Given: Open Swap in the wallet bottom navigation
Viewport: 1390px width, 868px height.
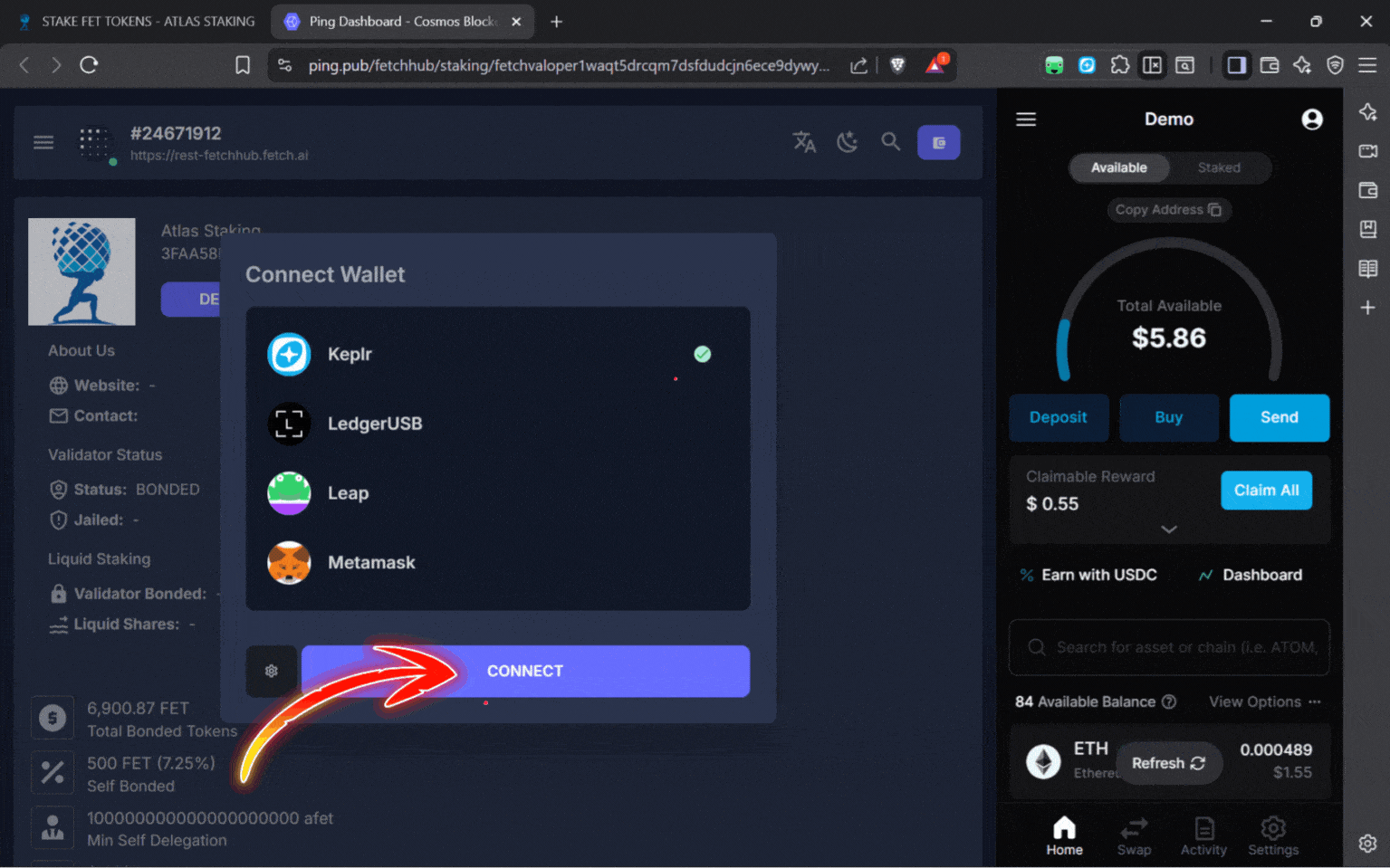Looking at the screenshot, I should point(1134,835).
